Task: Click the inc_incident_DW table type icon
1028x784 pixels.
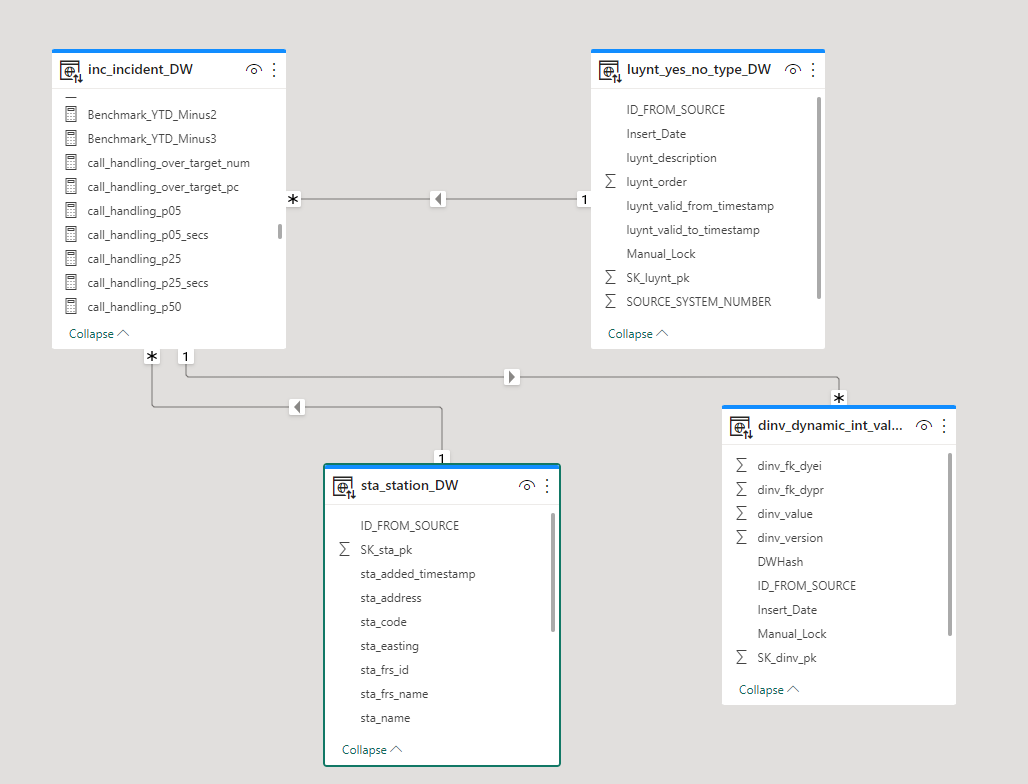Action: point(71,71)
